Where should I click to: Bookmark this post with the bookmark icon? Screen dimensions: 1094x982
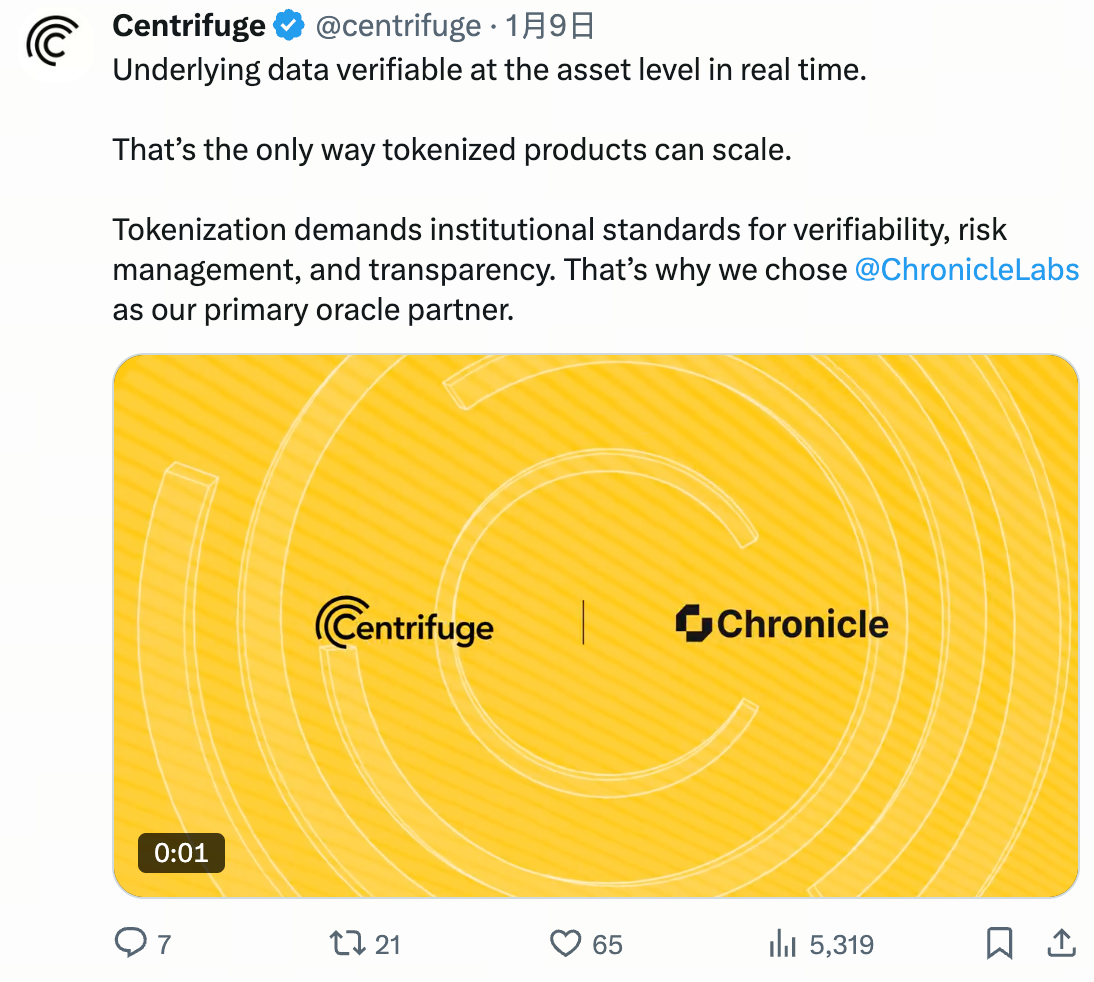tap(1000, 943)
